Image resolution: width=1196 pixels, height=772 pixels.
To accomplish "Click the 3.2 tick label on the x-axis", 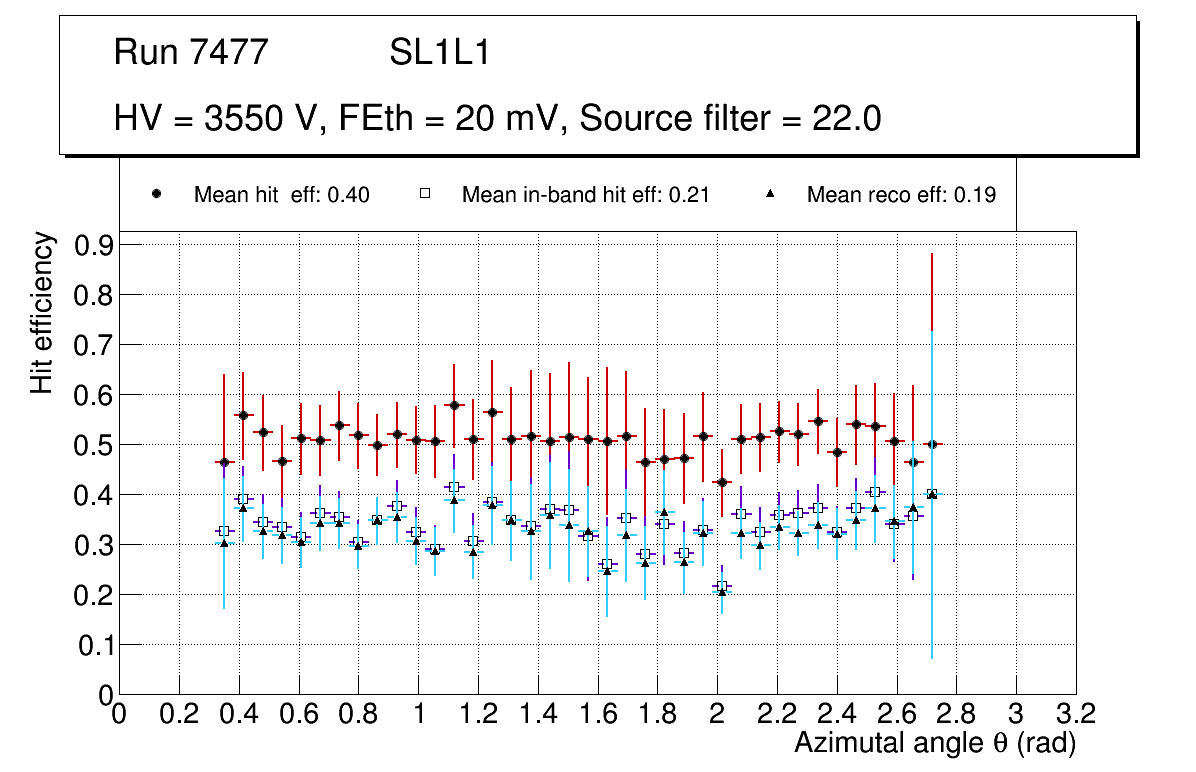I will (x=1076, y=713).
